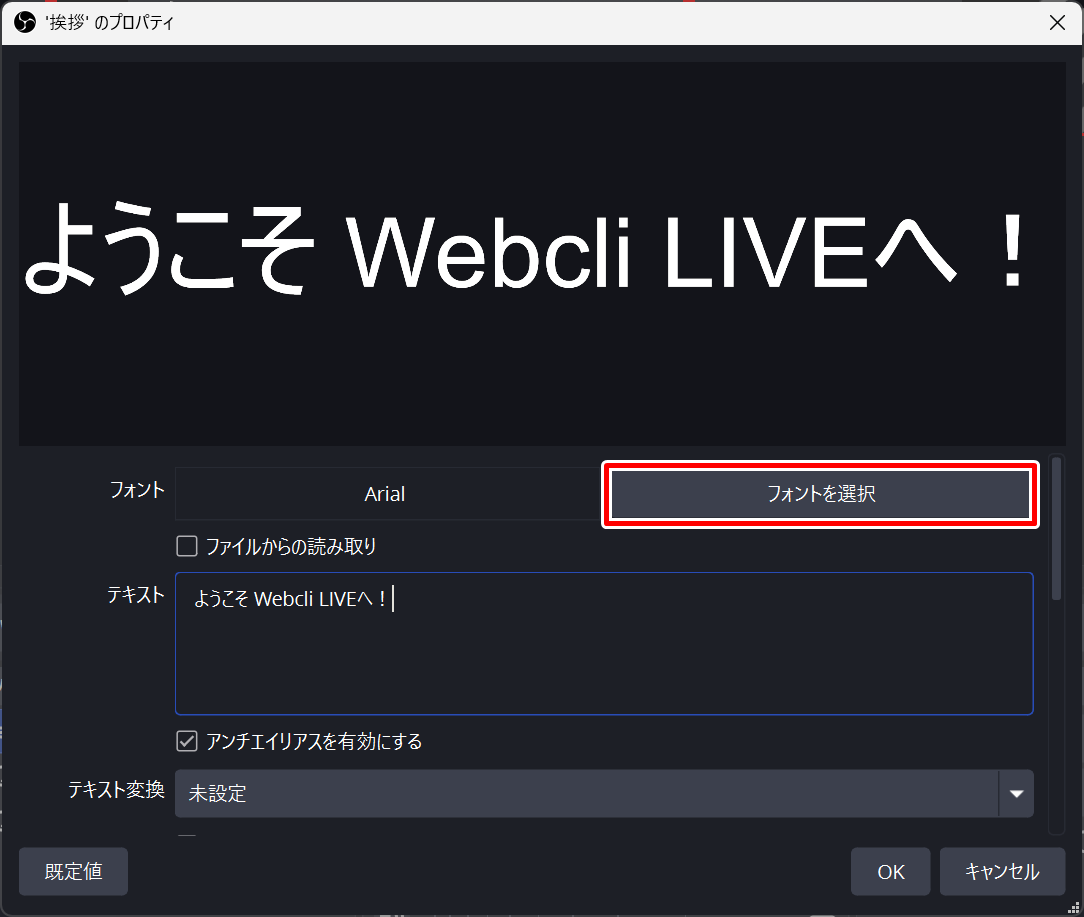Image resolution: width=1084 pixels, height=917 pixels.
Task: Disable アンチエイリアスを有効にする checkbox
Action: pos(187,742)
